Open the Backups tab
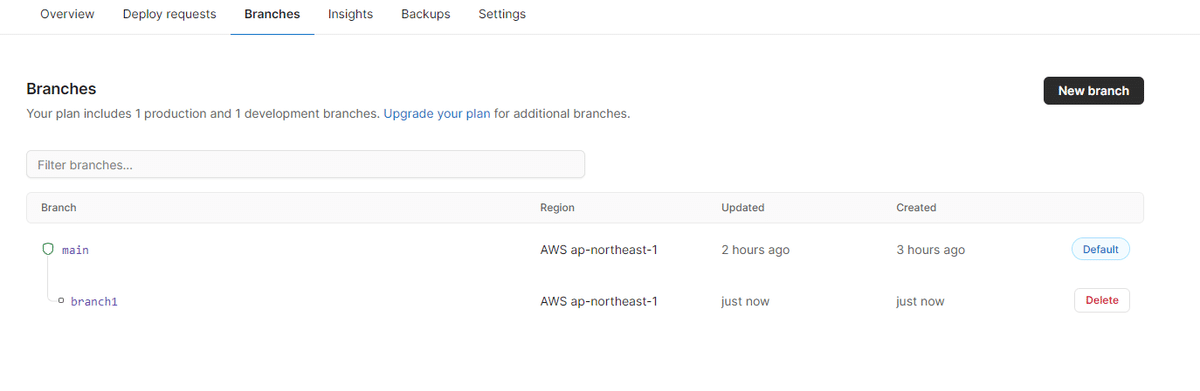This screenshot has width=1200, height=391. [x=425, y=14]
